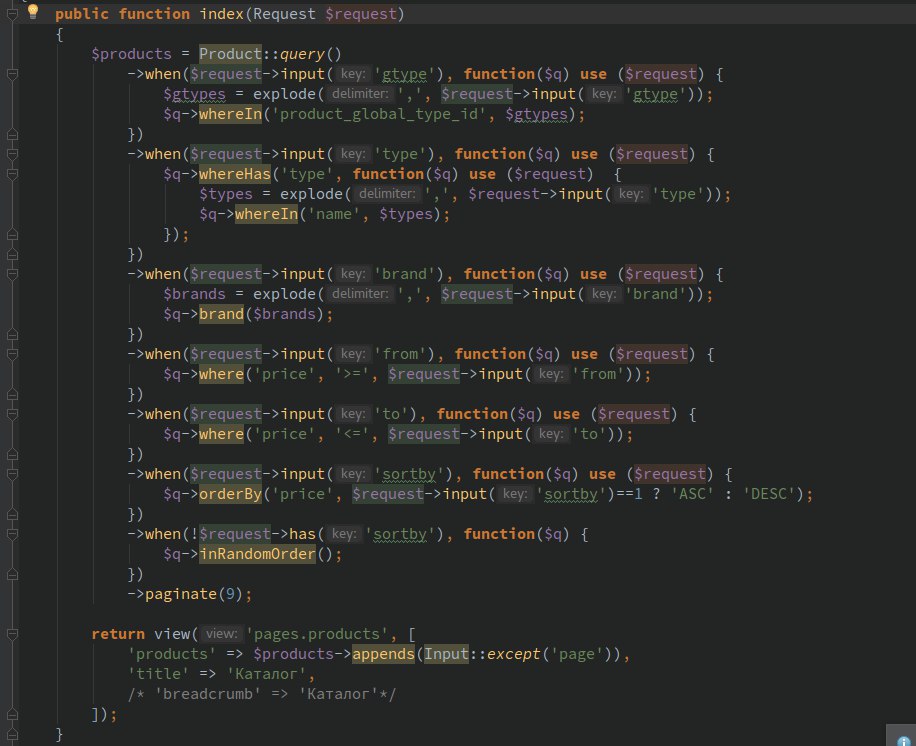This screenshot has height=746, width=916.
Task: Click whereIn on the 'name' line
Action: (266, 214)
